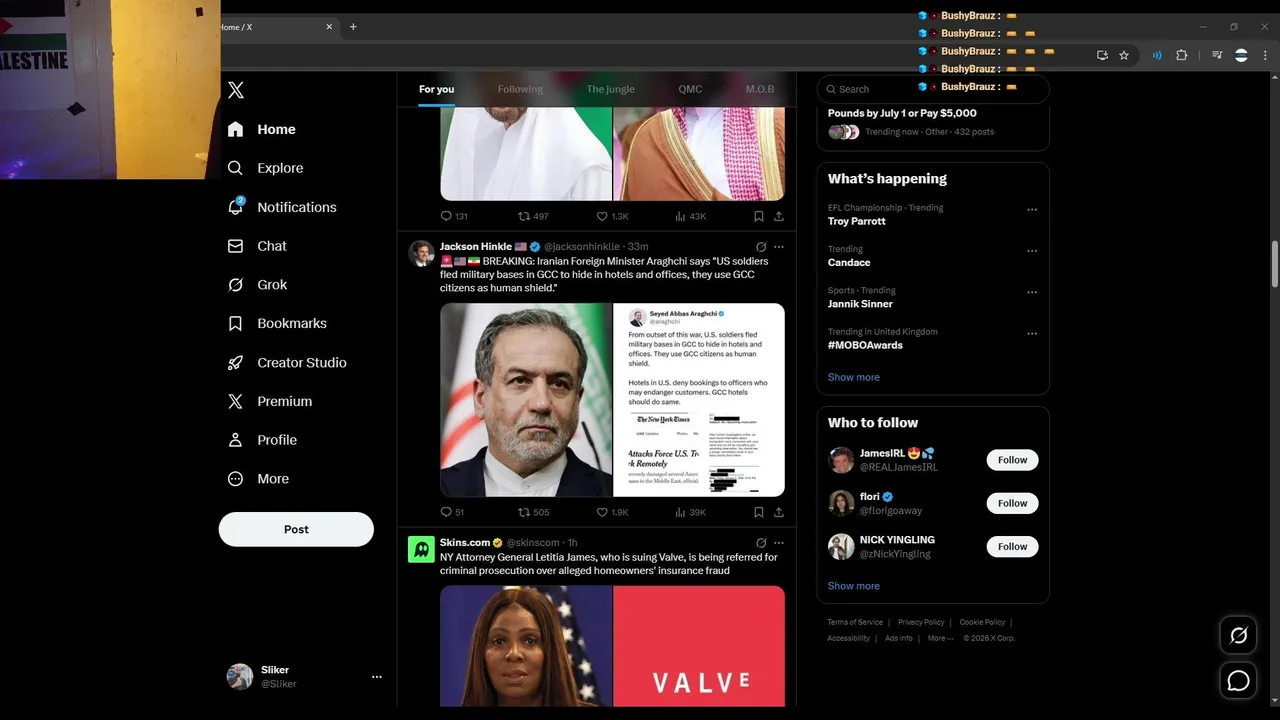Reply icon on Jackson Hinkle post, 51
The height and width of the screenshot is (720, 1280).
pyautogui.click(x=446, y=512)
